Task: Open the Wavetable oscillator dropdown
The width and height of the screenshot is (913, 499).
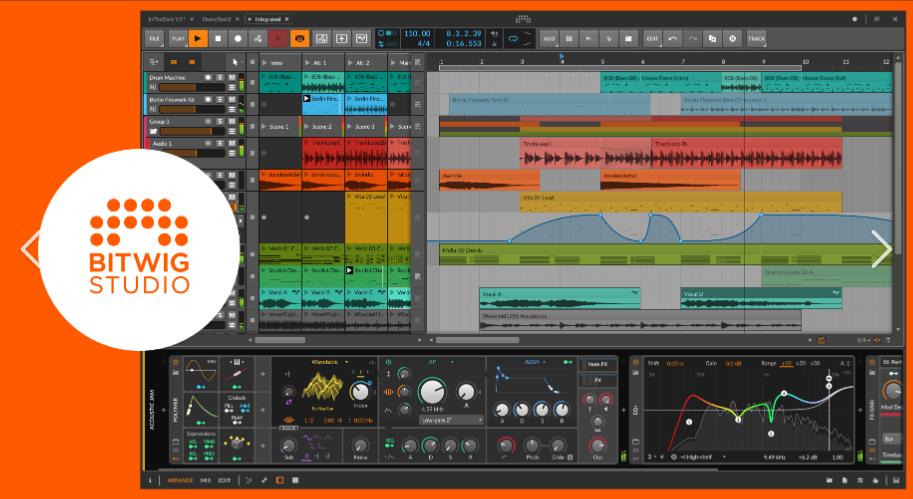Action: [x=330, y=362]
